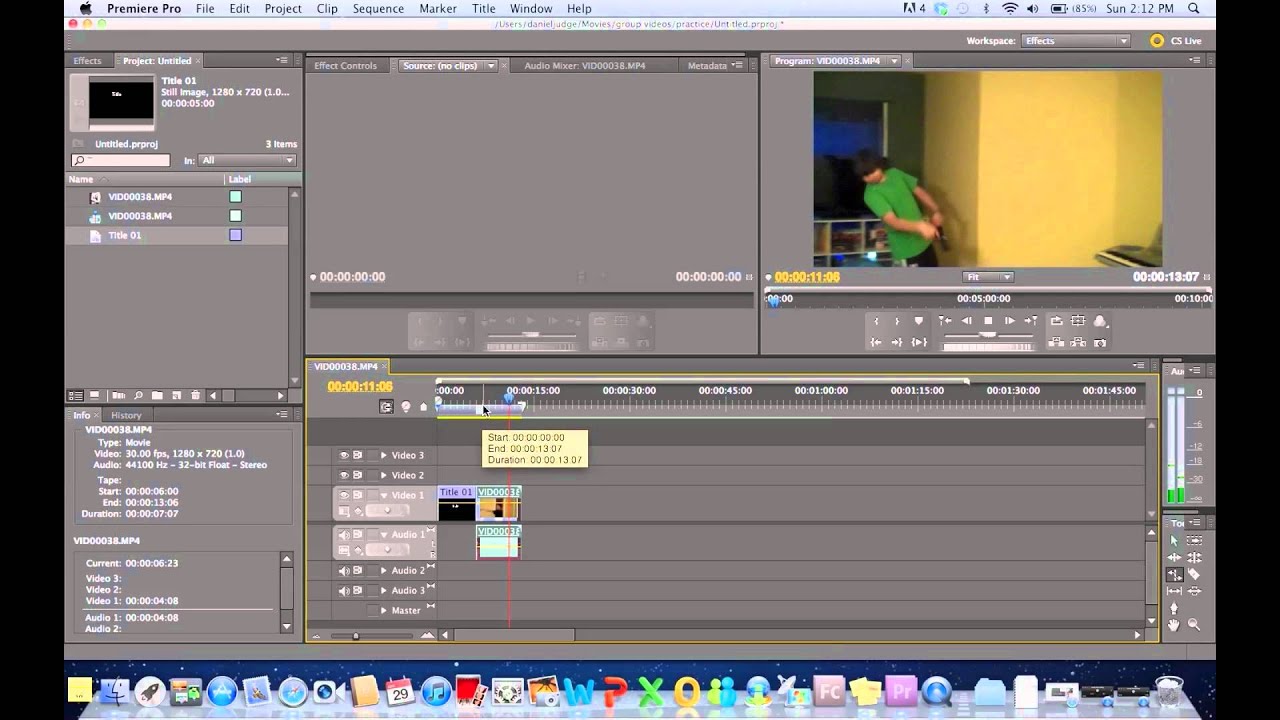This screenshot has width=1280, height=720.
Task: Collapse the Audio 1 track
Action: pos(383,535)
